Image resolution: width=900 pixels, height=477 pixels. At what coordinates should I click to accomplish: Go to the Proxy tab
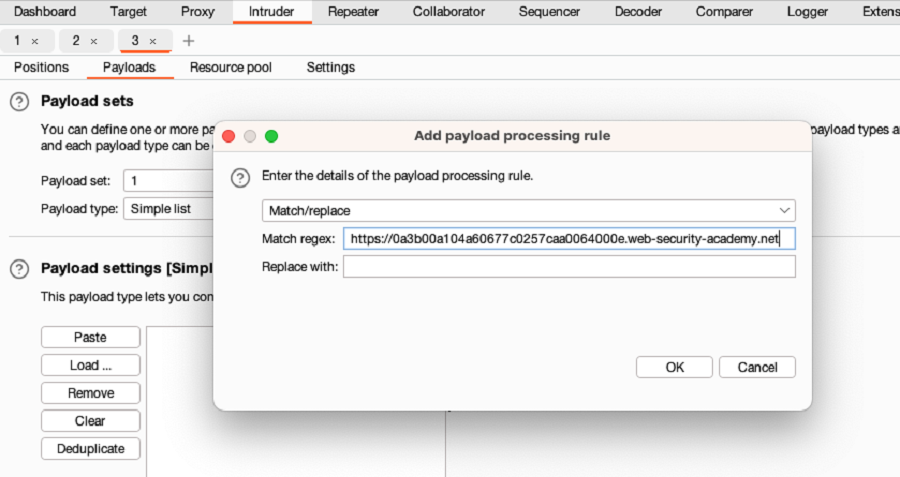[x=197, y=11]
